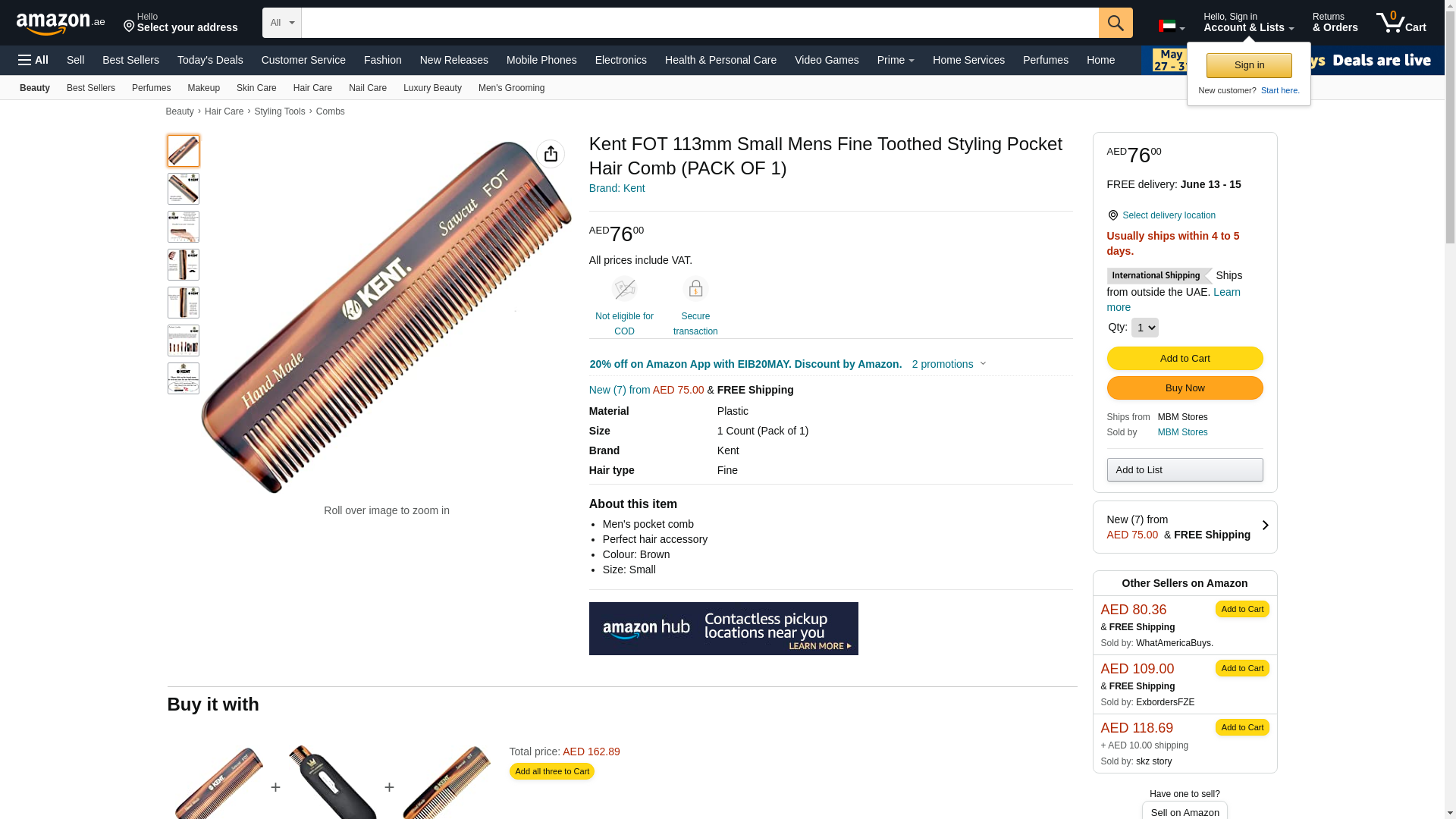Click the Not eligible for COD icon

click(x=624, y=289)
